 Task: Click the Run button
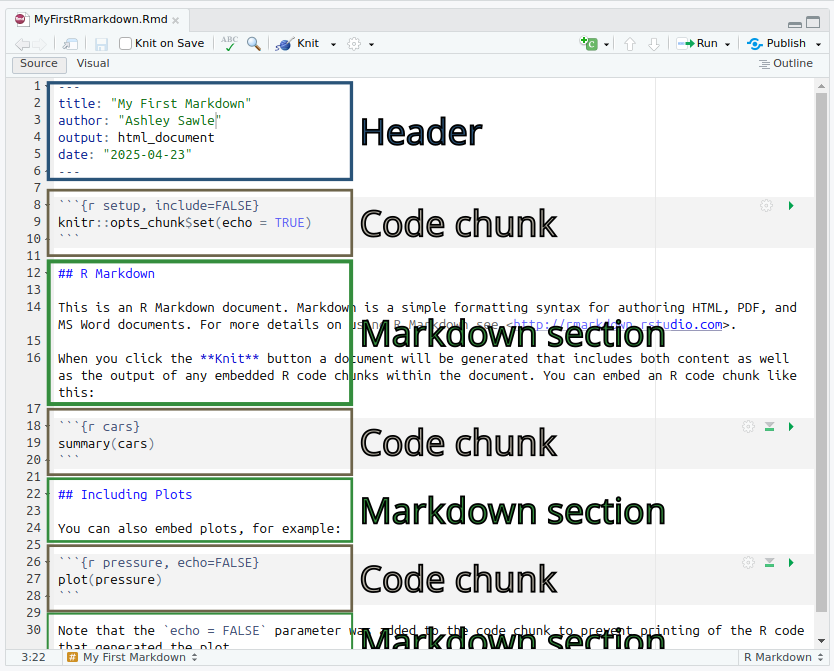[698, 44]
